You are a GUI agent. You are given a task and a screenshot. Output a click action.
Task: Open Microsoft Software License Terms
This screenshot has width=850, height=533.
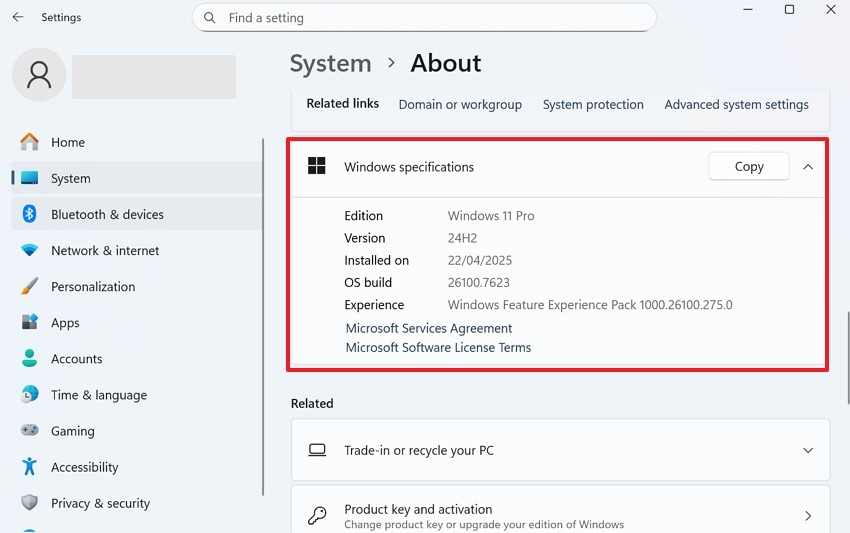tap(438, 348)
